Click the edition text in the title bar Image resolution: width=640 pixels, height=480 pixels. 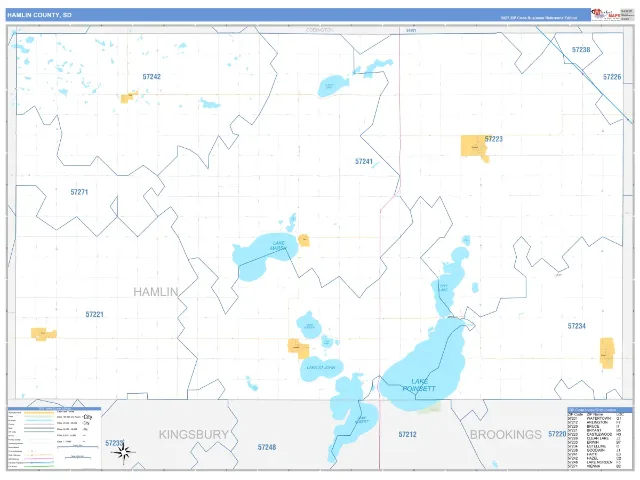pos(539,18)
